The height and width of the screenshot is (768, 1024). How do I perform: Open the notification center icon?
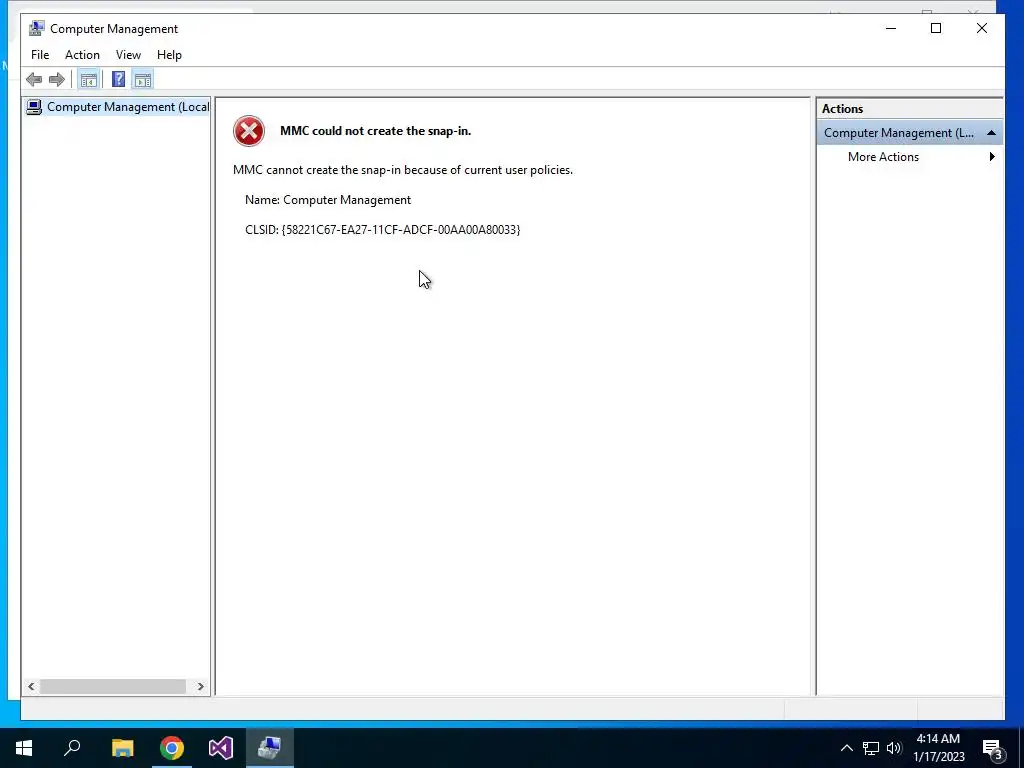click(993, 749)
